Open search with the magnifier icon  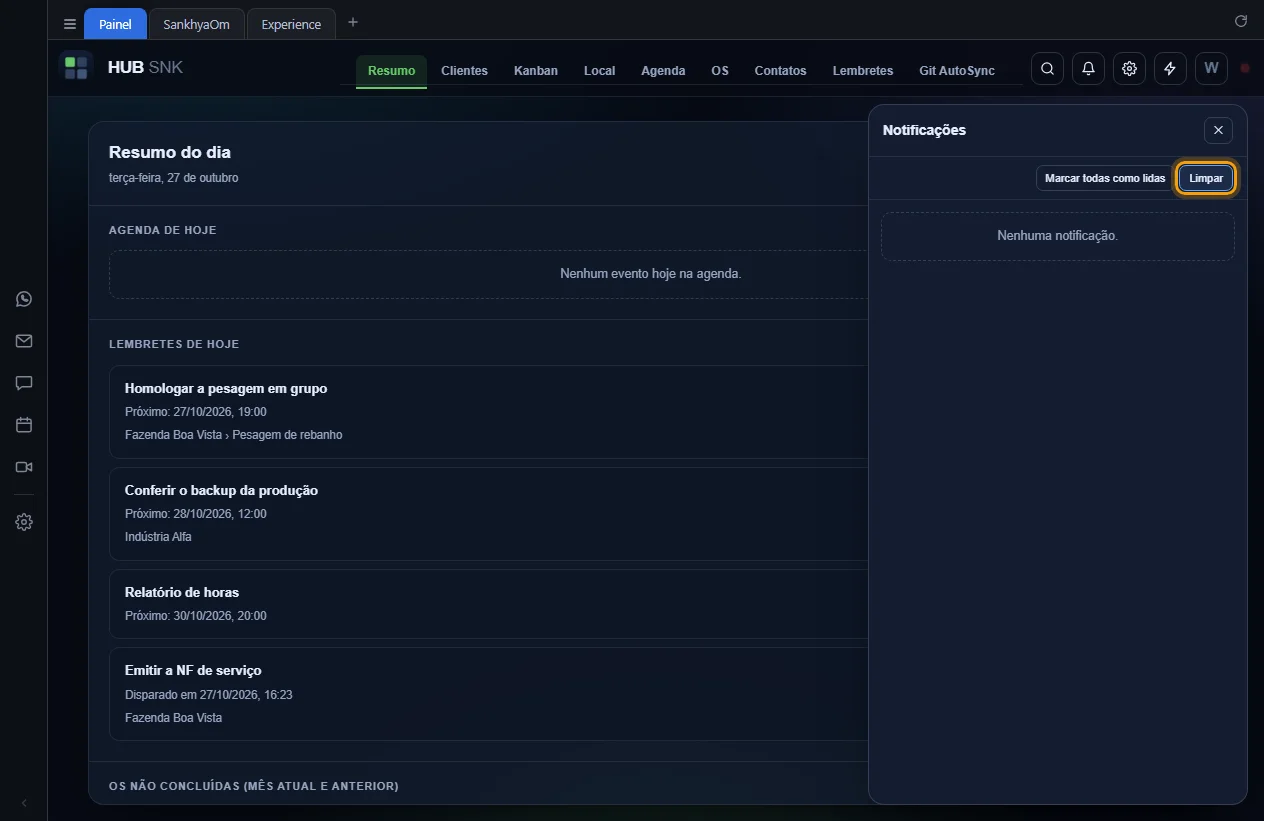tap(1047, 68)
